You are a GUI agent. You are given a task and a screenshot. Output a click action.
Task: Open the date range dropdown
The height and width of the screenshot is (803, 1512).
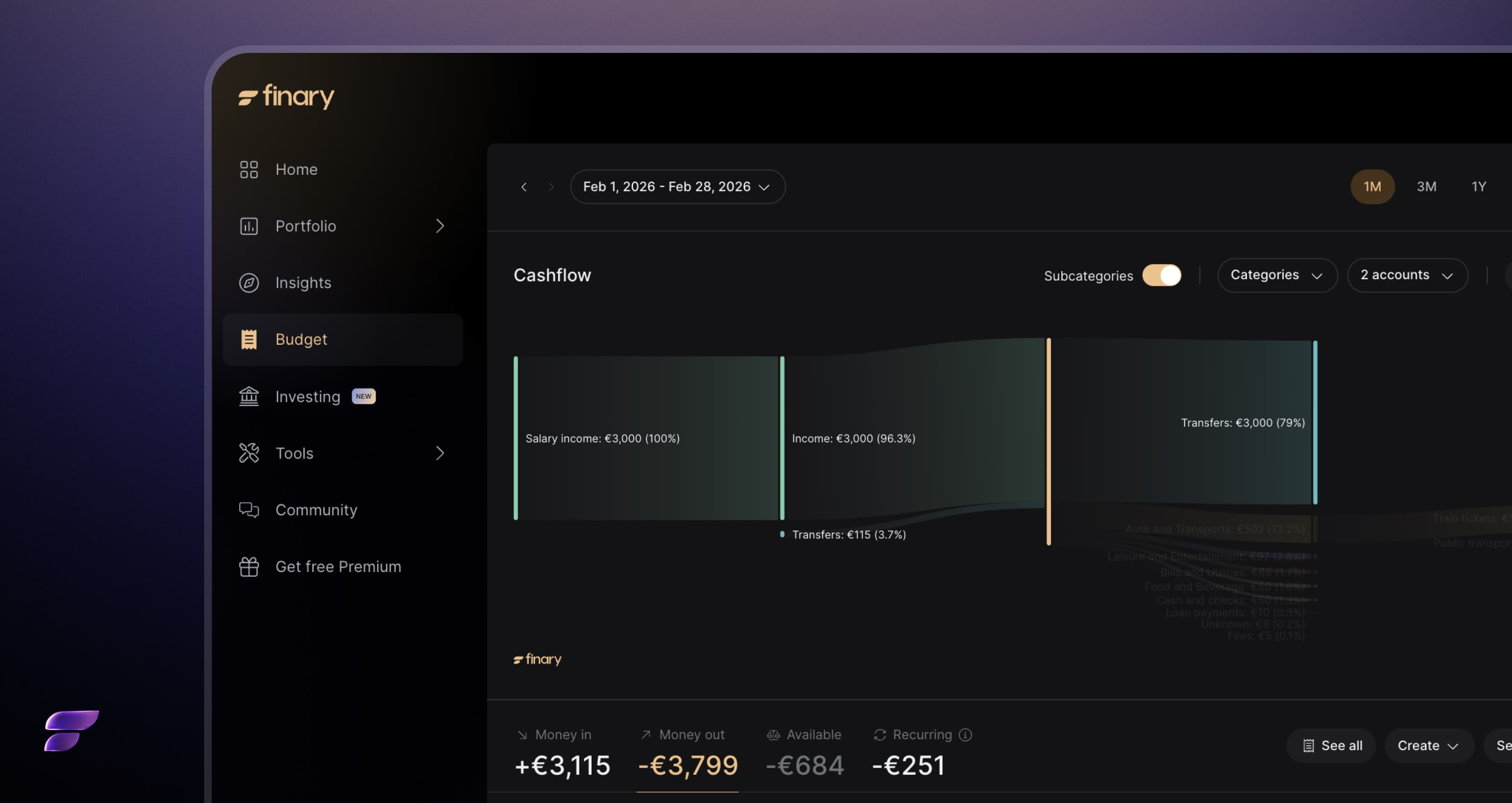(x=678, y=187)
